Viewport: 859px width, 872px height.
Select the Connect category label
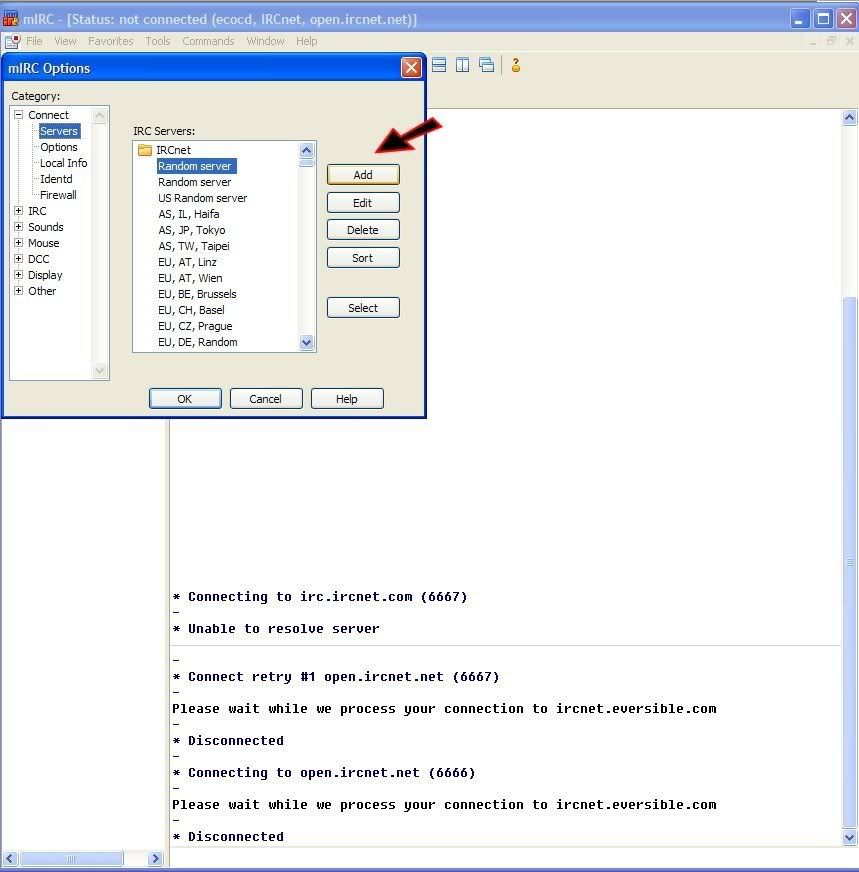coord(48,115)
